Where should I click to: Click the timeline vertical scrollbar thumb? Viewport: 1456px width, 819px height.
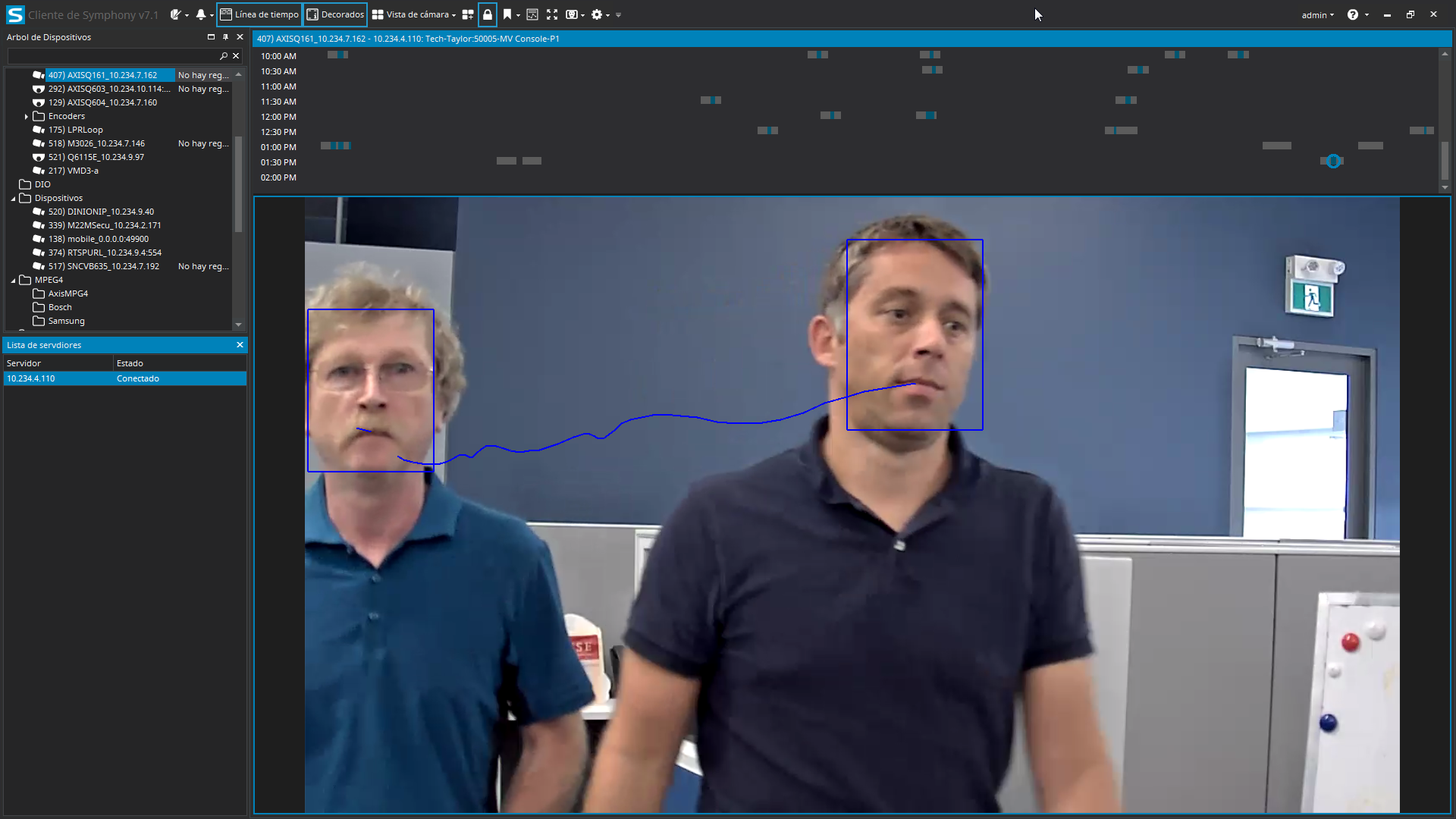1445,161
